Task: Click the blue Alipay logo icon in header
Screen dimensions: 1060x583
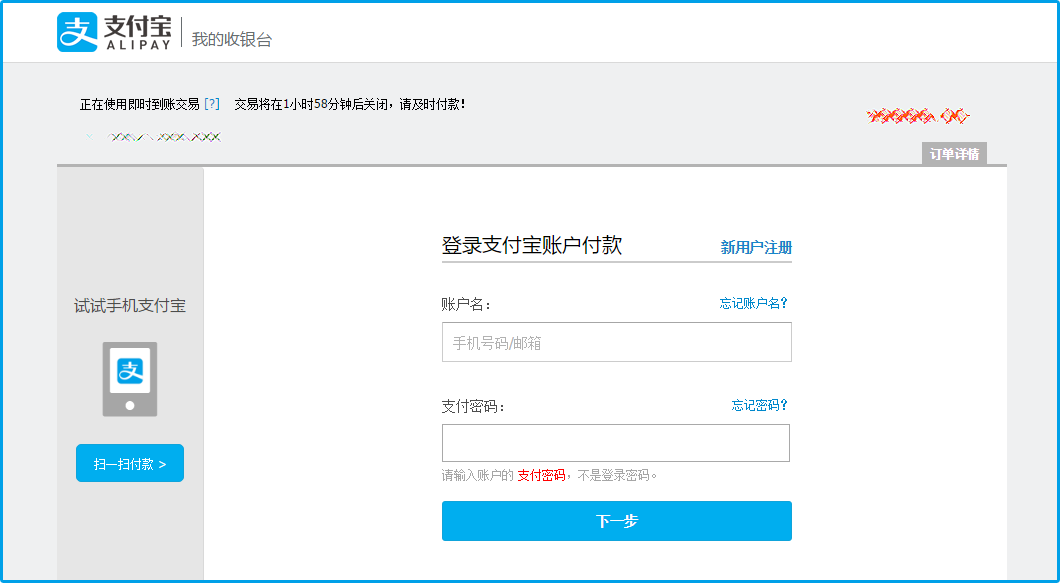Action: click(x=77, y=32)
